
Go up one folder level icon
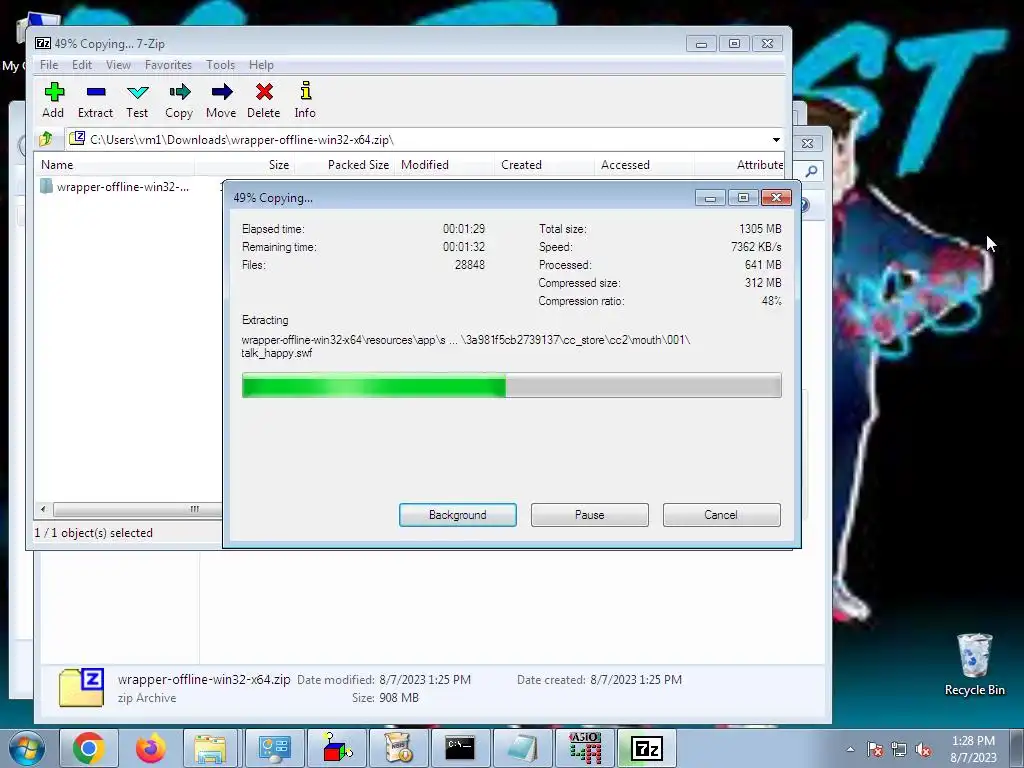click(46, 139)
